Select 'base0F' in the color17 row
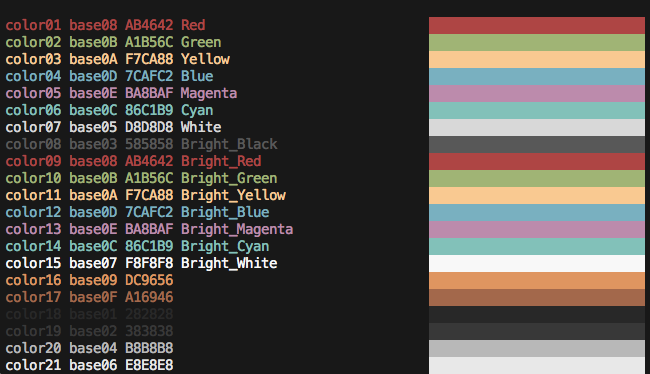 pos(93,297)
